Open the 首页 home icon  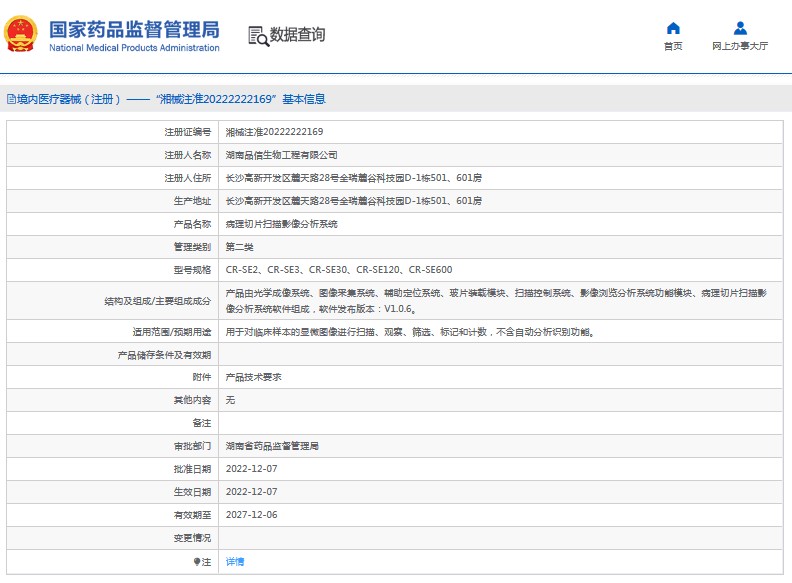coord(673,28)
